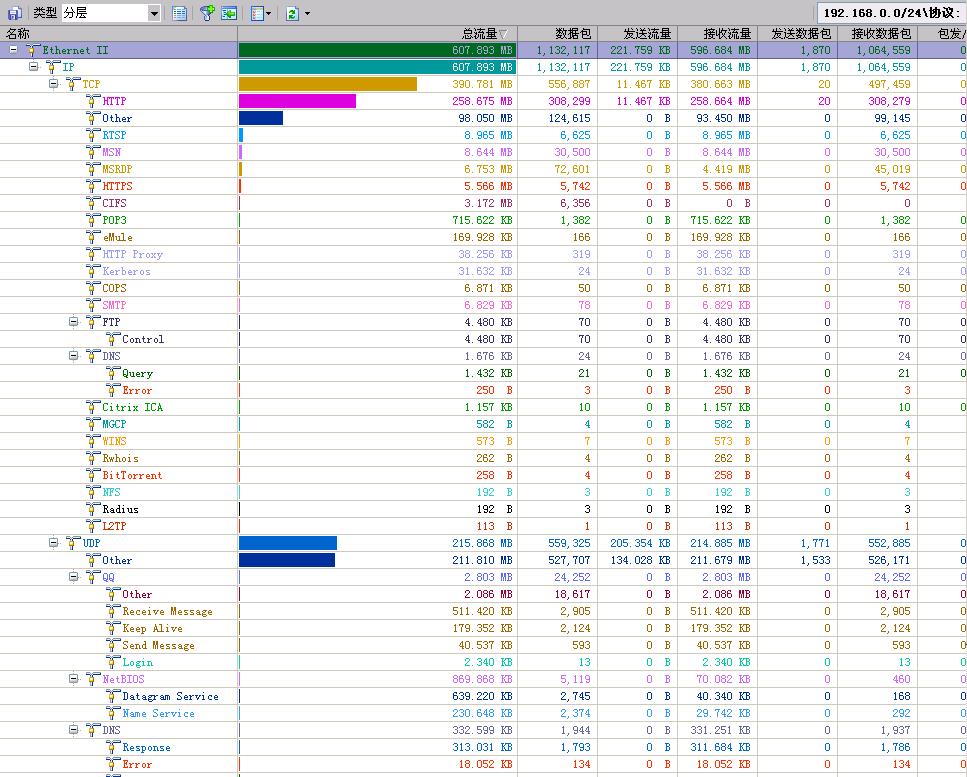Click the magenta HTTP traffic bar
The height and width of the screenshot is (777, 967).
[297, 101]
